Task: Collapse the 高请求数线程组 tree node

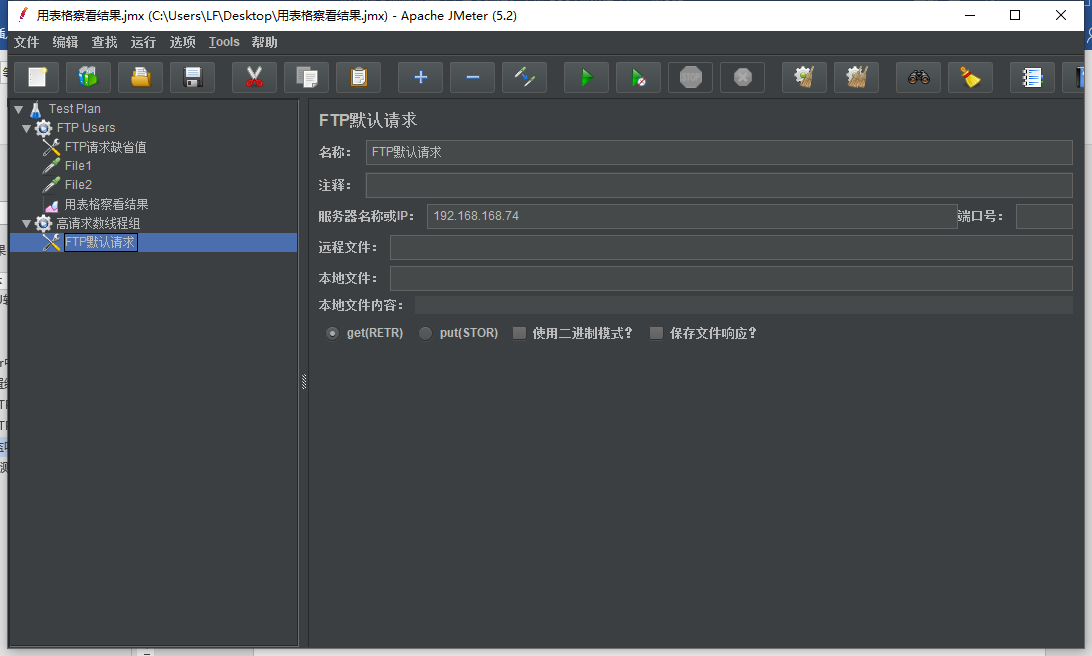Action: 27,223
